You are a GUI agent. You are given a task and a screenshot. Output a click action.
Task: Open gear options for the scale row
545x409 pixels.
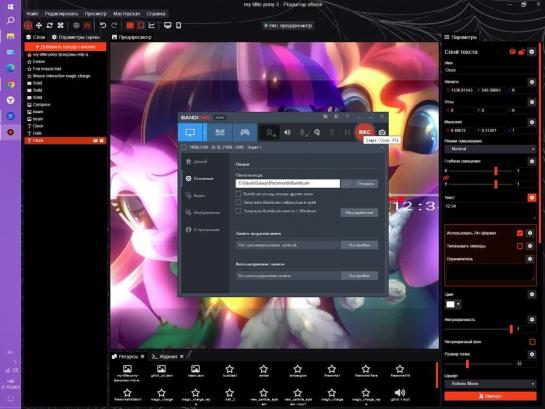point(531,122)
